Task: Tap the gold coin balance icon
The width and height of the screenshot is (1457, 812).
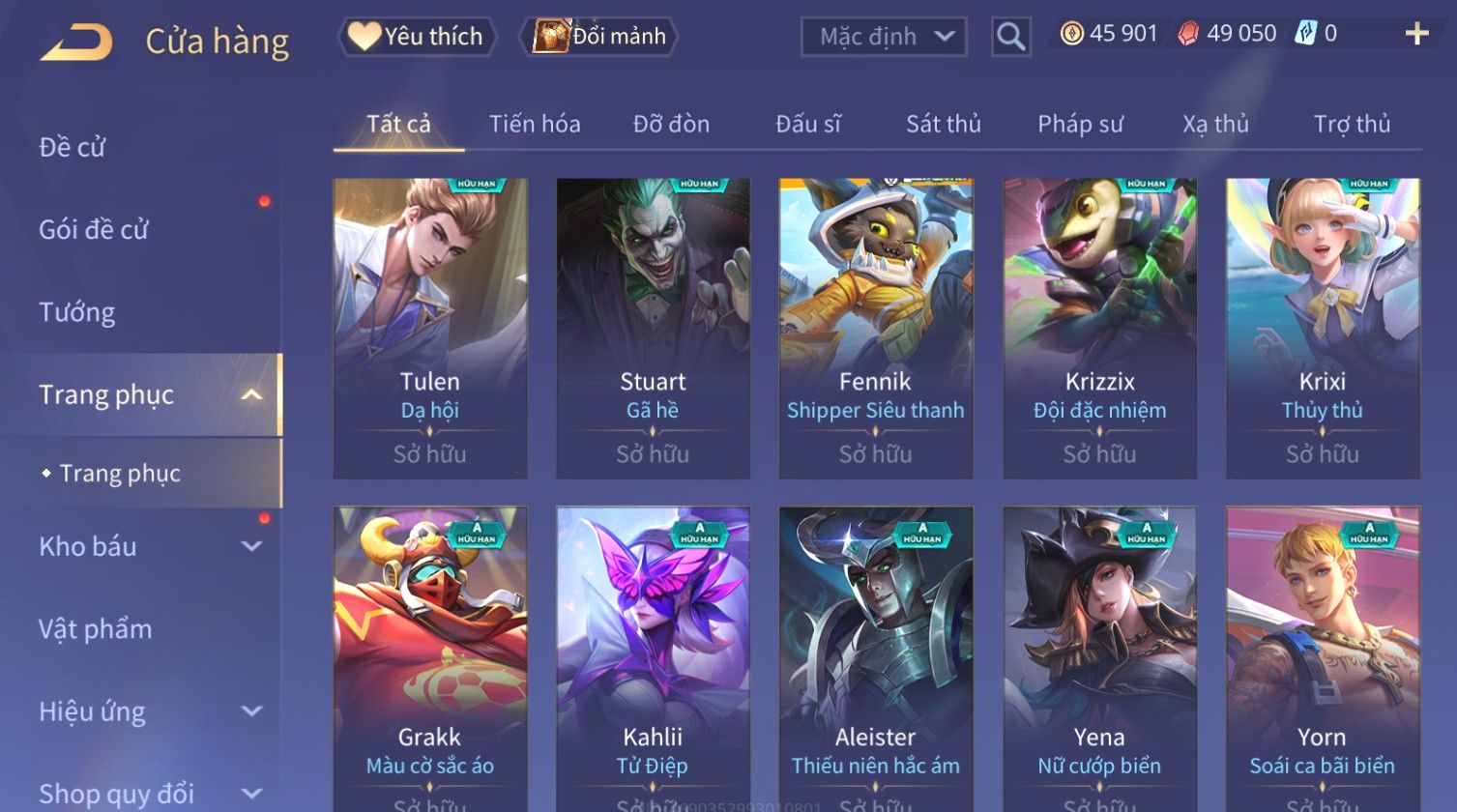Action: pyautogui.click(x=1071, y=34)
